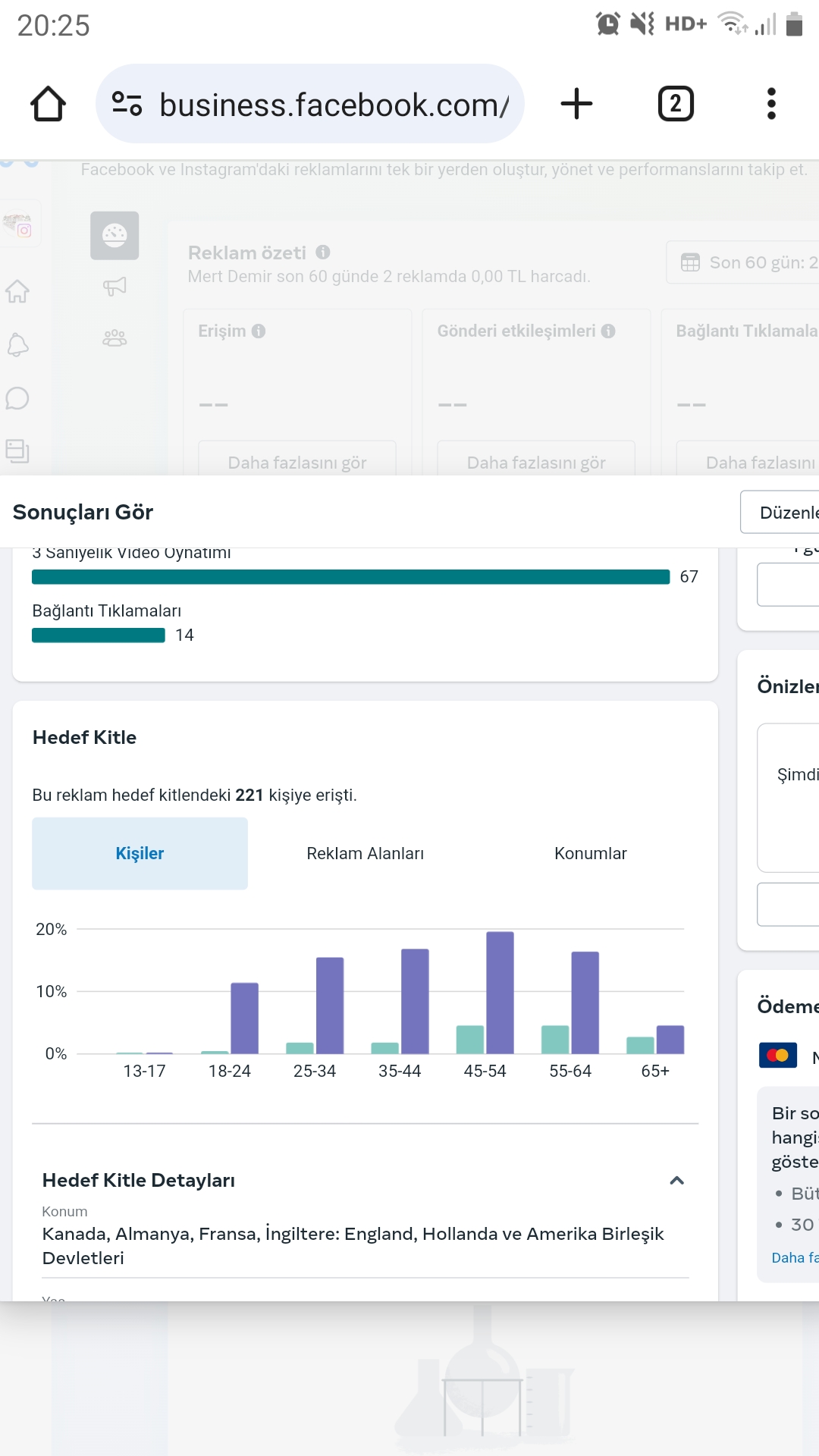
Task: Open the Son 60 gün date range selector
Action: coord(743,262)
